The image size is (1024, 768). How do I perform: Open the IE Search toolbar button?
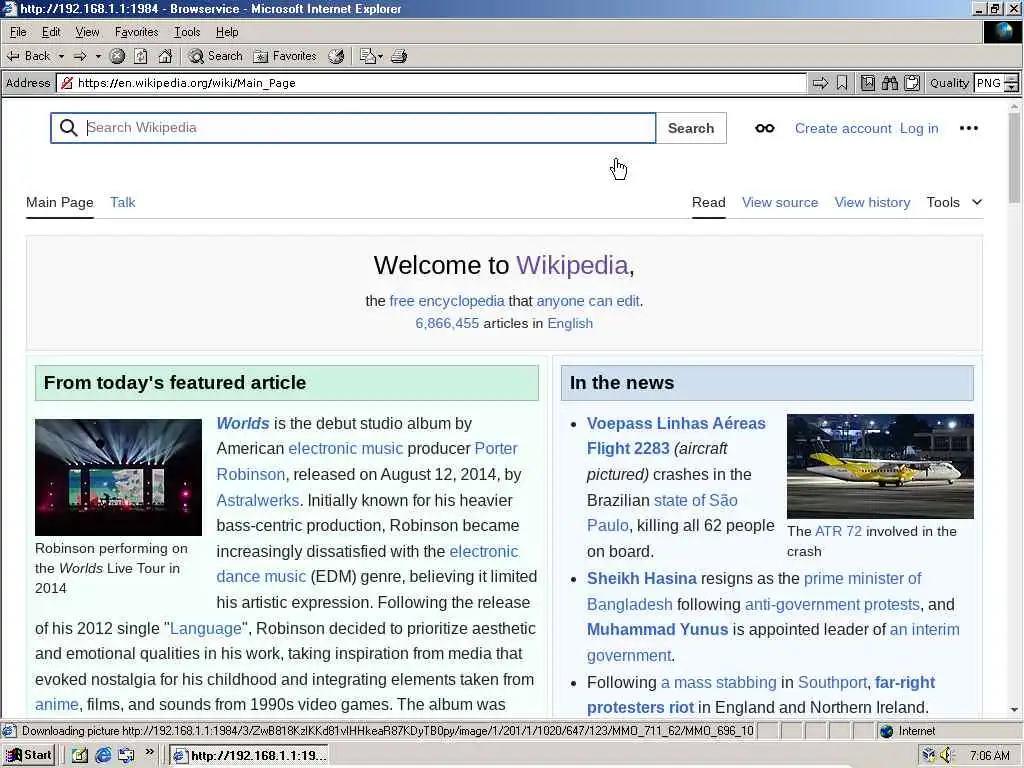click(x=216, y=56)
